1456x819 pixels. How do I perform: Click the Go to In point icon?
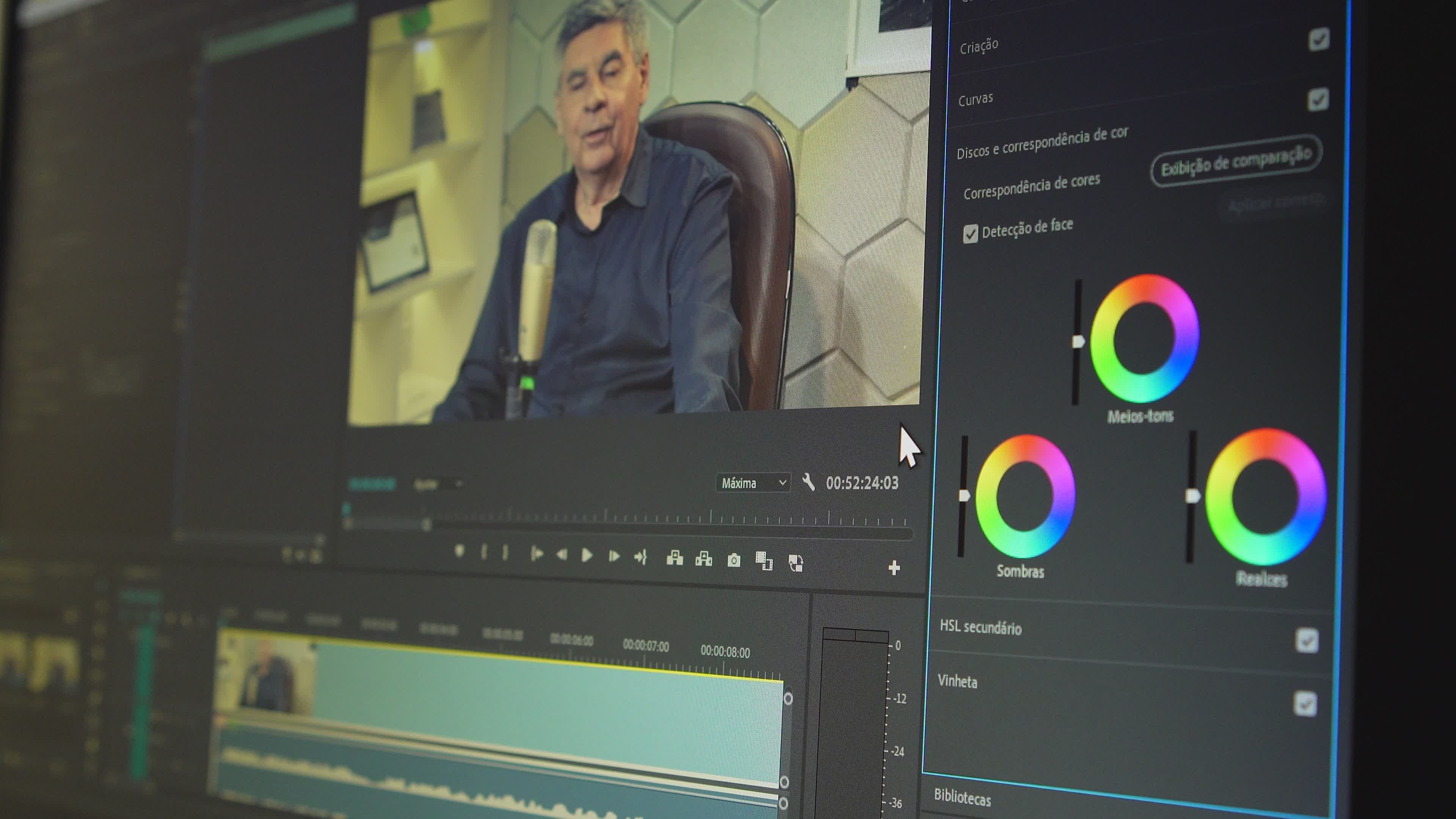[x=537, y=554]
